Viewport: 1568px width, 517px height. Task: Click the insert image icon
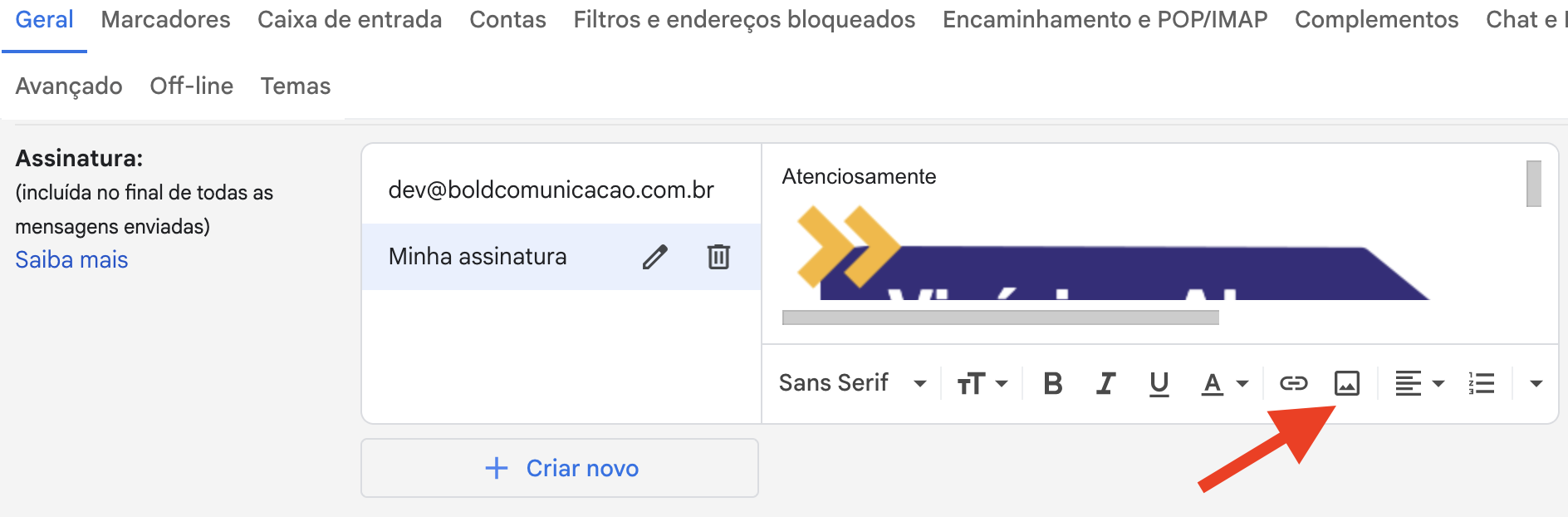pyautogui.click(x=1346, y=383)
